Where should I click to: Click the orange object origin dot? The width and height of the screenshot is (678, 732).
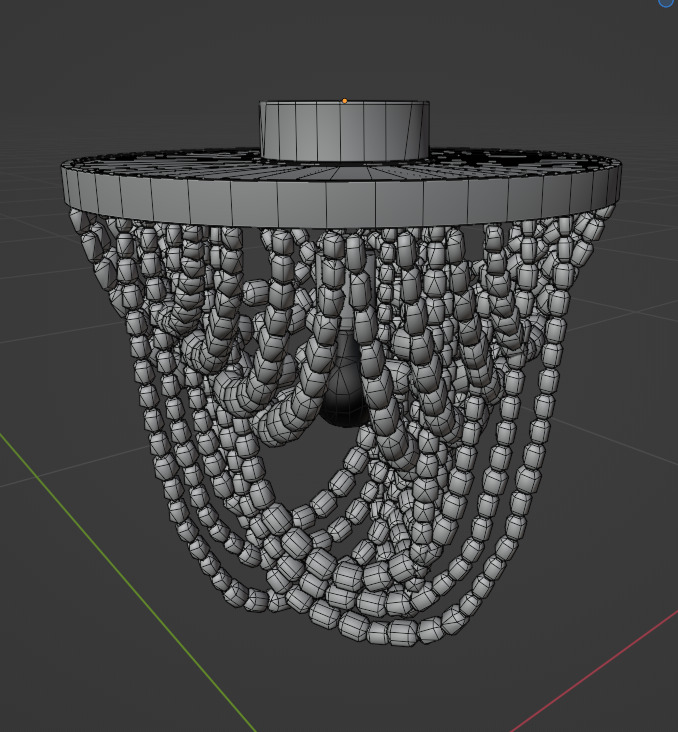tap(345, 101)
